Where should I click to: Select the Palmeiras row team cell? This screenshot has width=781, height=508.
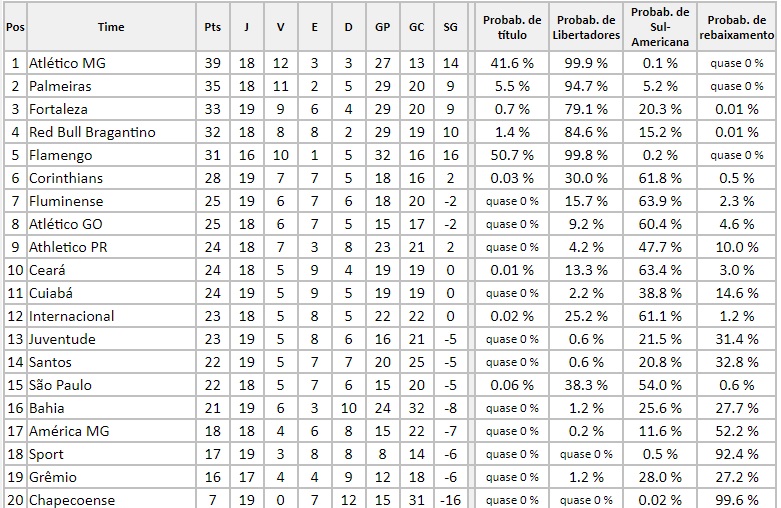pyautogui.click(x=111, y=86)
